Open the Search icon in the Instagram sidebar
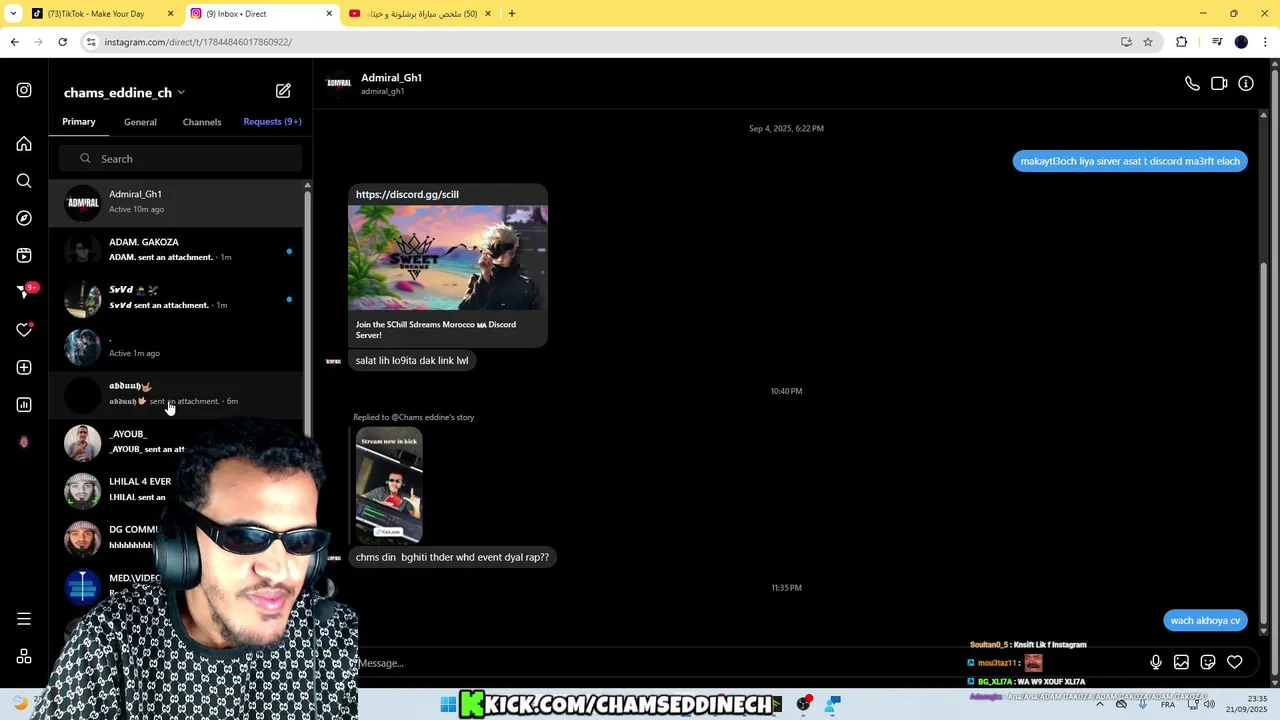Viewport: 1280px width, 720px height. pos(24,181)
